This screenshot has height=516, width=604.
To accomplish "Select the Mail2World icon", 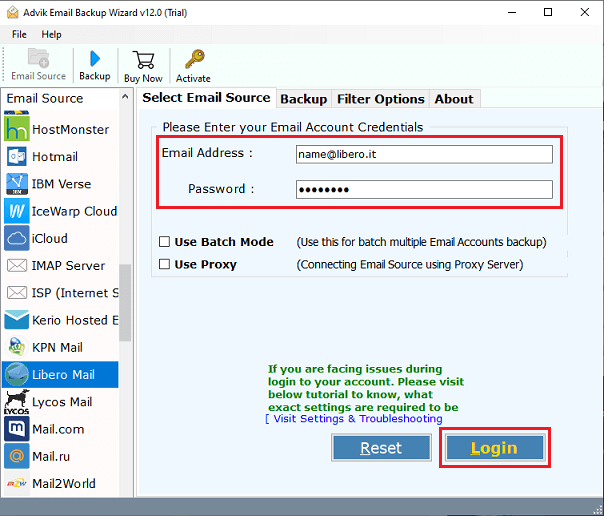I will pyautogui.click(x=17, y=484).
